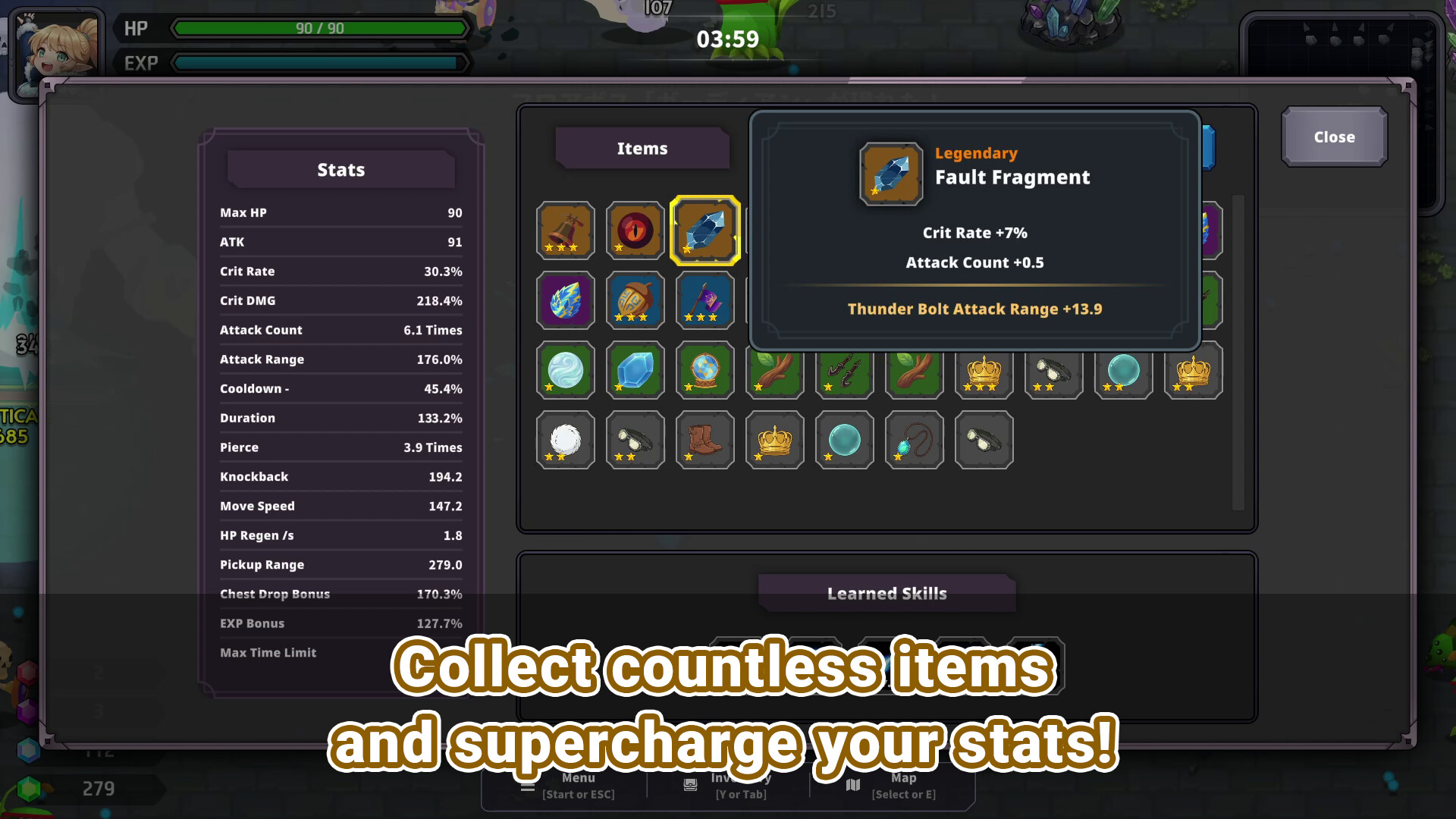
Task: Select the three-star golden crown icon
Action: (x=984, y=370)
